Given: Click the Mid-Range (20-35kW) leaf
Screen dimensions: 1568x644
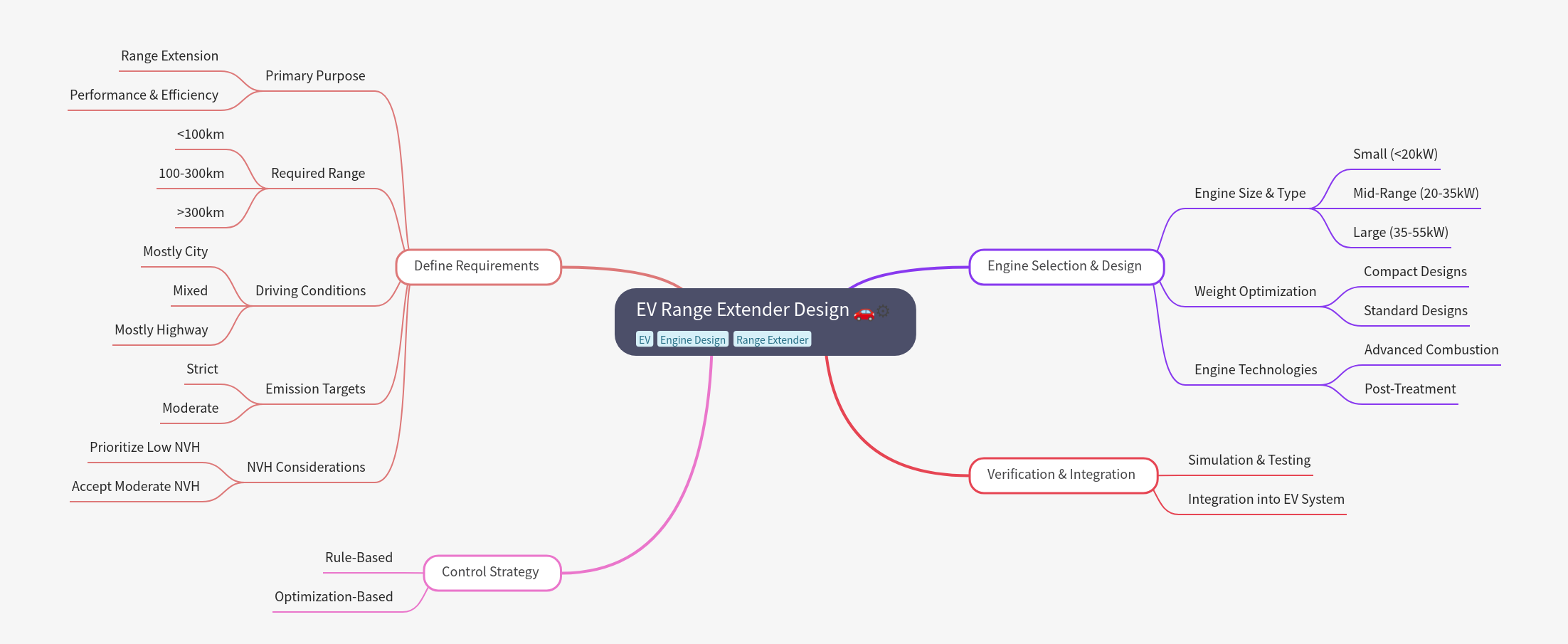Looking at the screenshot, I should (1416, 193).
